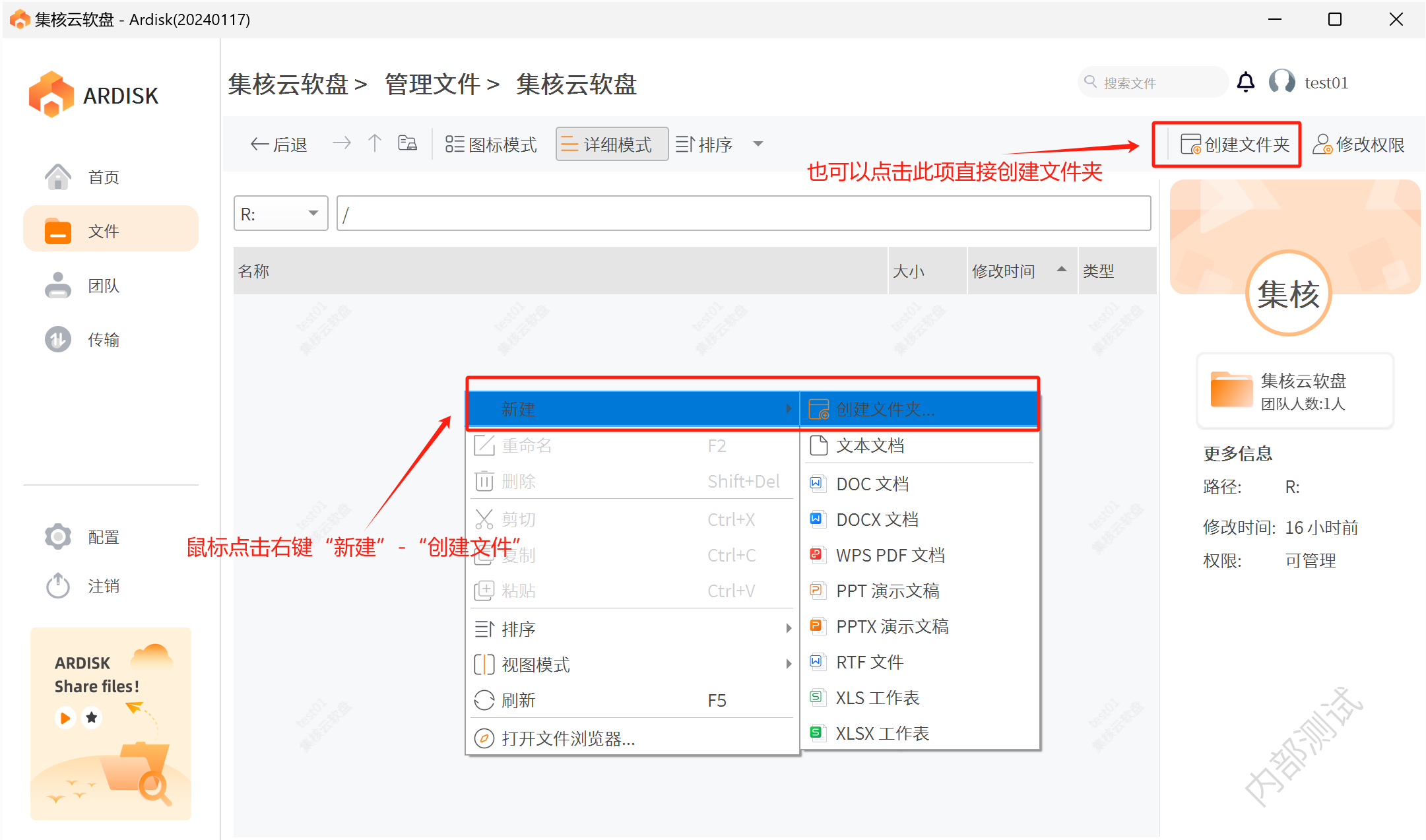The image size is (1426, 840).
Task: Expand the dropdown arrow beside 排序
Action: [x=758, y=144]
